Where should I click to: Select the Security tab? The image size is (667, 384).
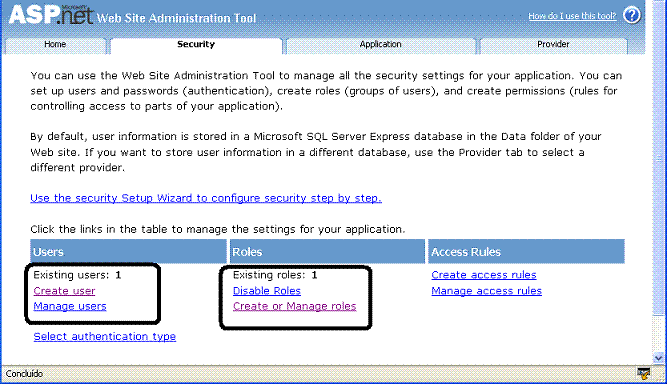point(196,45)
